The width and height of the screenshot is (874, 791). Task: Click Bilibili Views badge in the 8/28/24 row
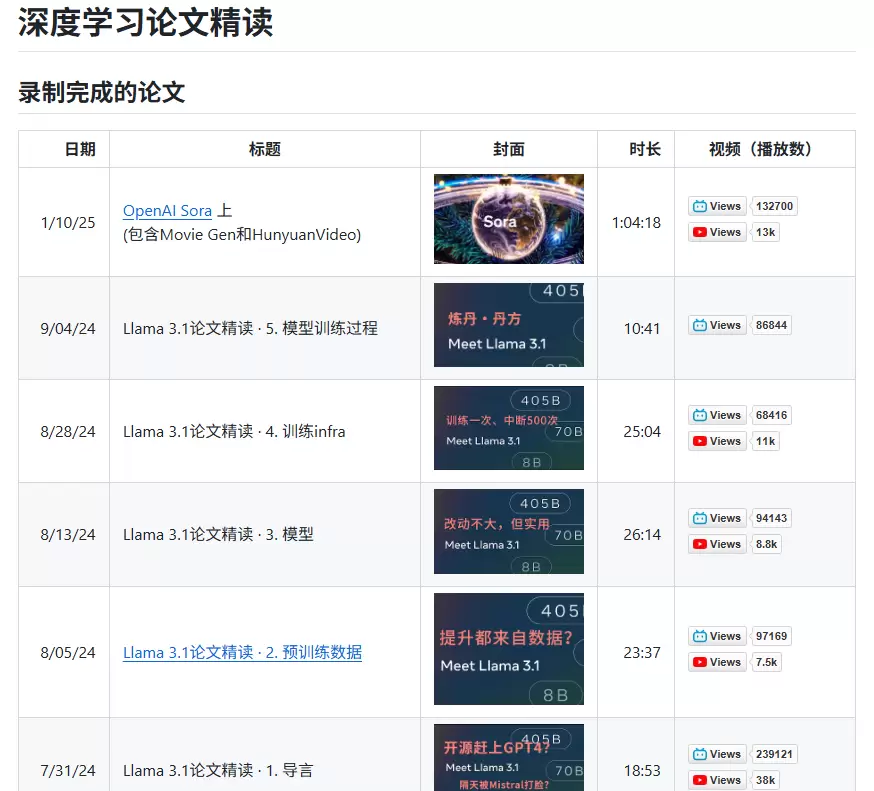(x=717, y=415)
